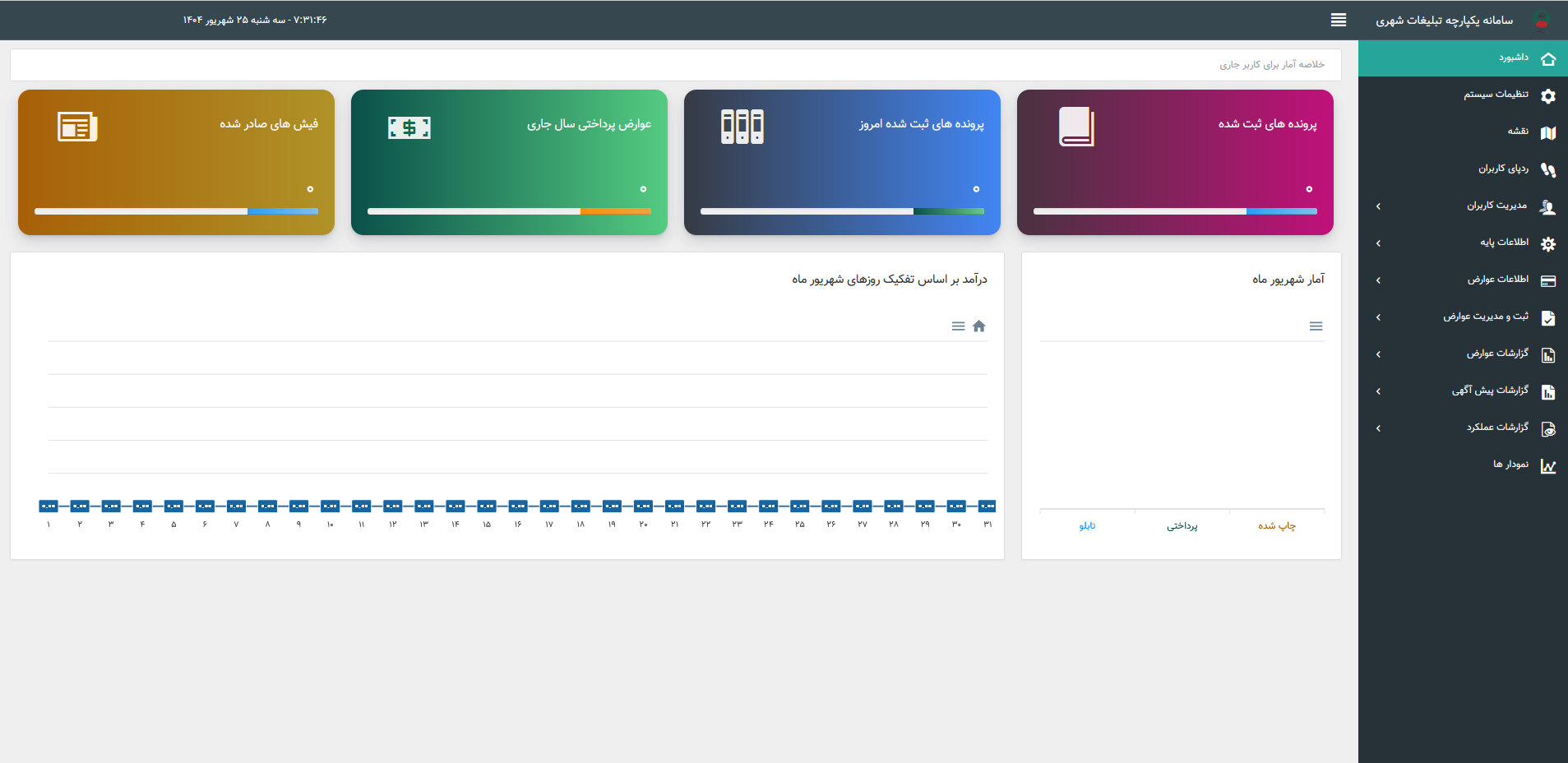Click the hamburger menu icon in header
Screen dimensions: 1568x763
click(x=1339, y=20)
